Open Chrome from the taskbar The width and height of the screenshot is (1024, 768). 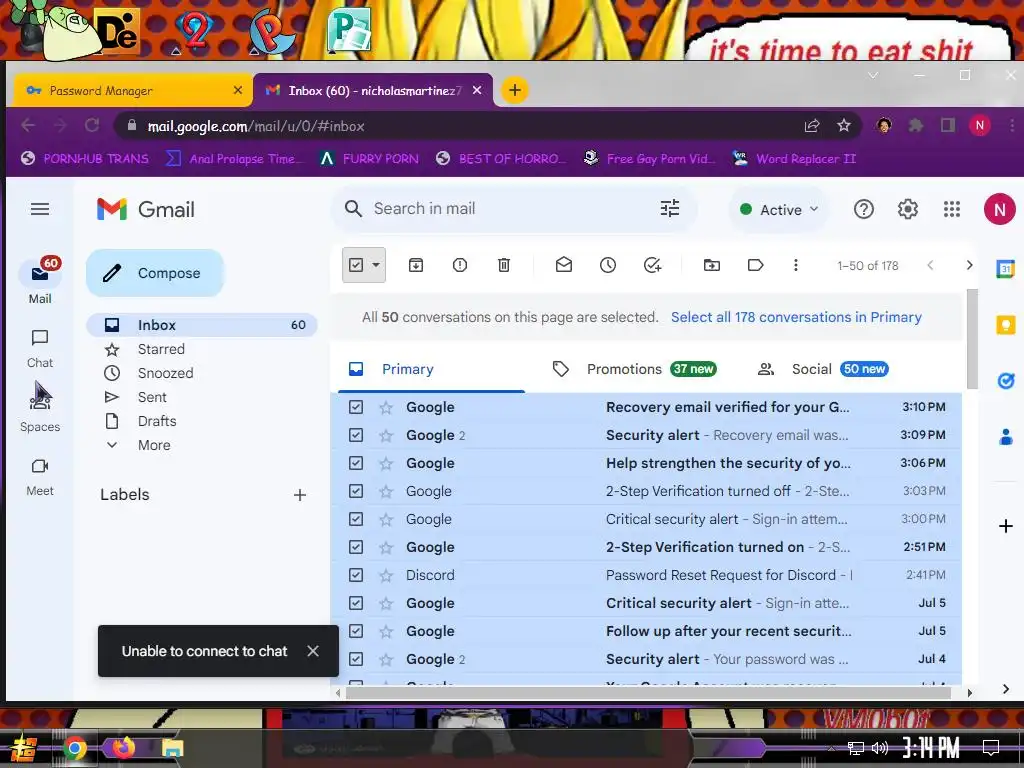74,748
